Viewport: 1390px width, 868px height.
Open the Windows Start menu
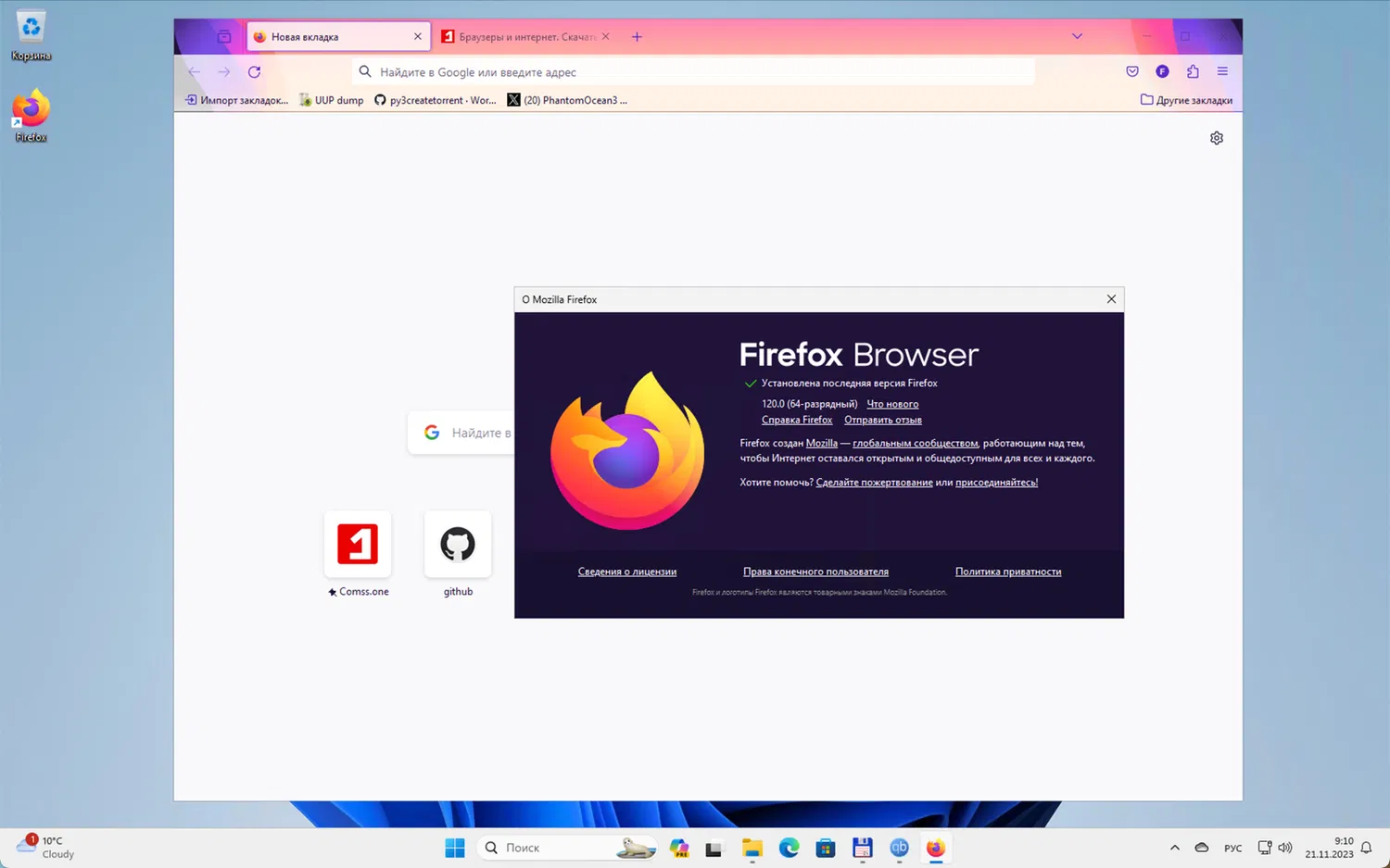[x=455, y=848]
